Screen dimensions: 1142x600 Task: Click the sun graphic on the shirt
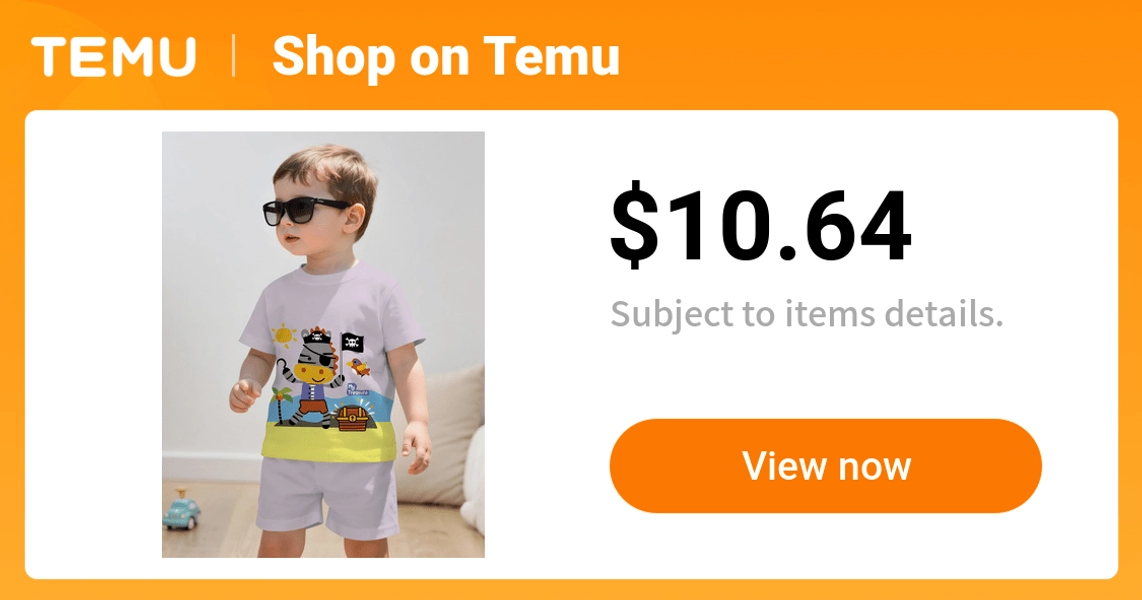(283, 336)
